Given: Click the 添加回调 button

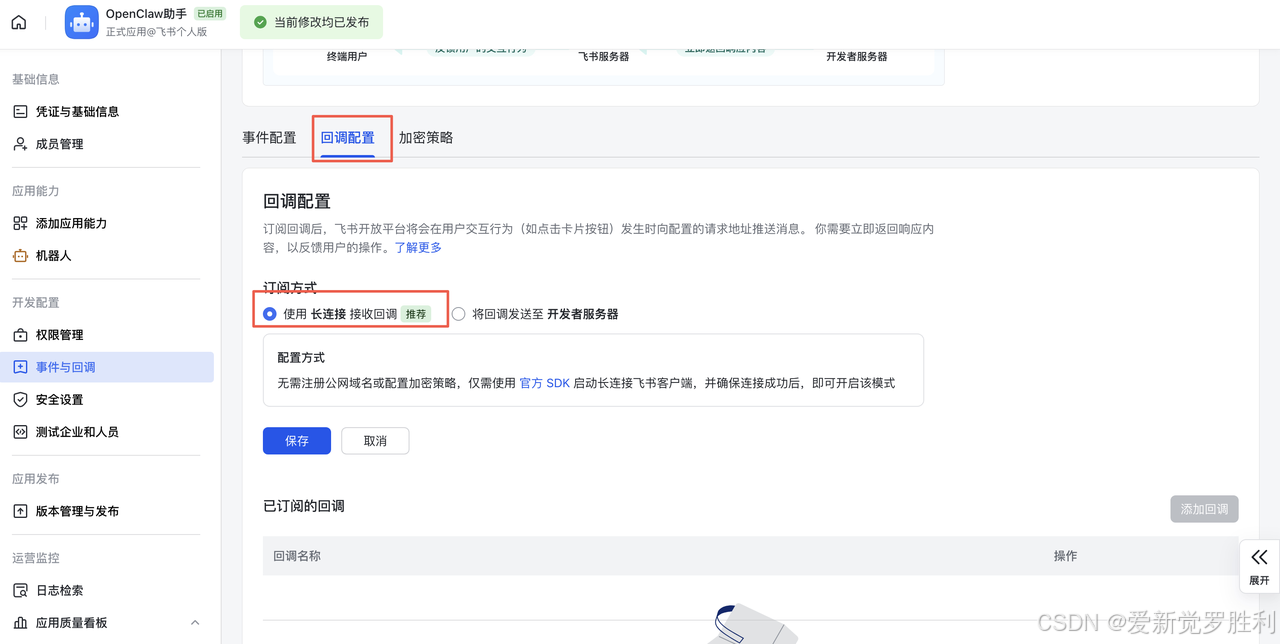Looking at the screenshot, I should pos(1204,509).
